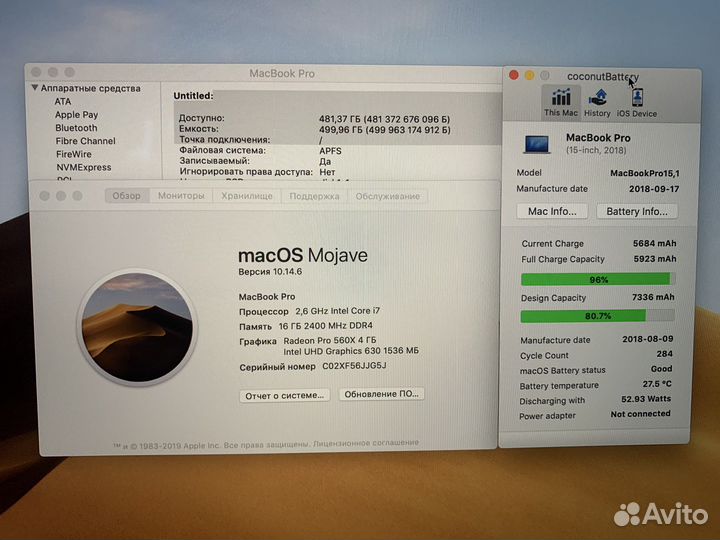Click the Current Charge 5684 mAh value

(654, 243)
